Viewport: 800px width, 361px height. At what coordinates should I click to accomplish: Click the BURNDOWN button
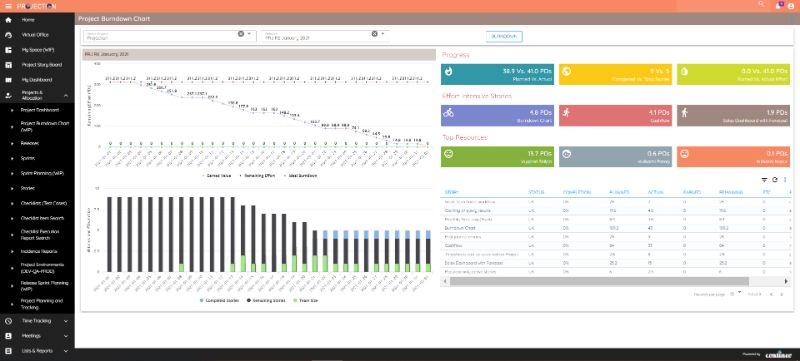click(504, 37)
